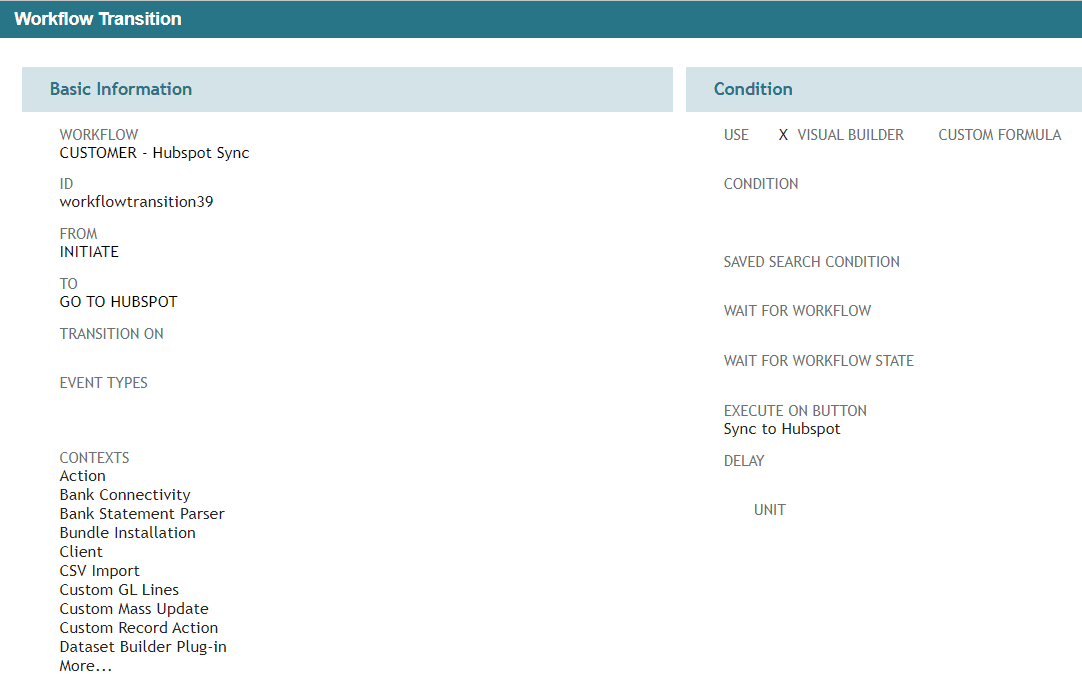Viewport: 1082px width, 682px height.
Task: Click the WORKFLOW field label
Action: 99,135
